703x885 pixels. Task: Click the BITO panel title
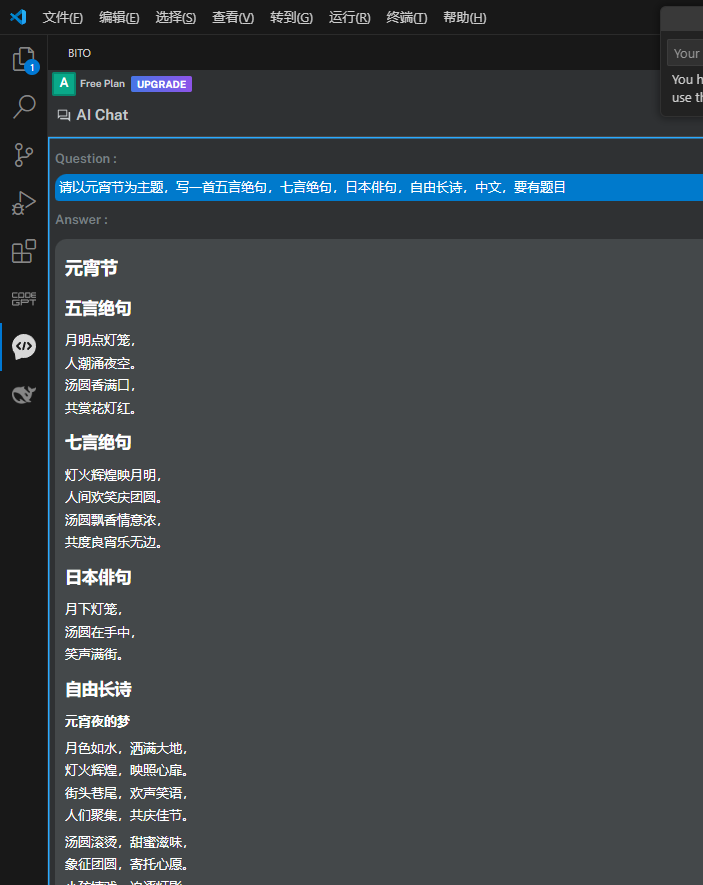tap(80, 53)
